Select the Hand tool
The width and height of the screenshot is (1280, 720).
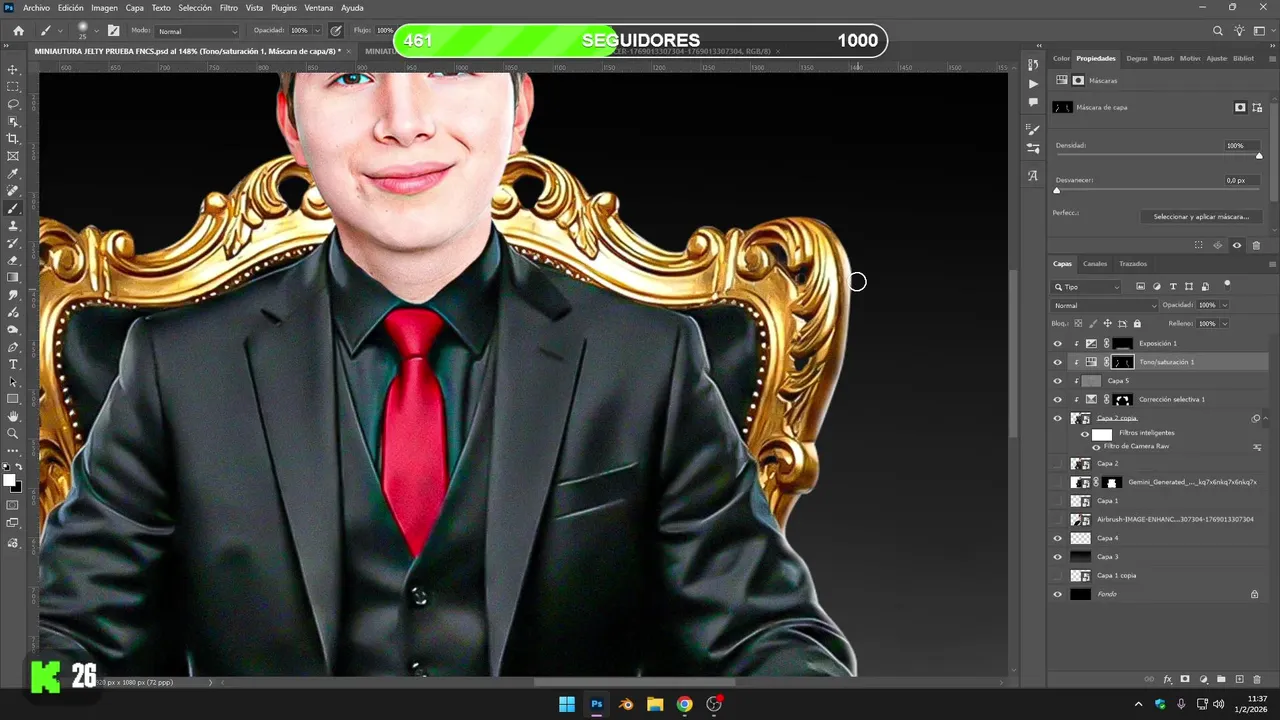13,416
